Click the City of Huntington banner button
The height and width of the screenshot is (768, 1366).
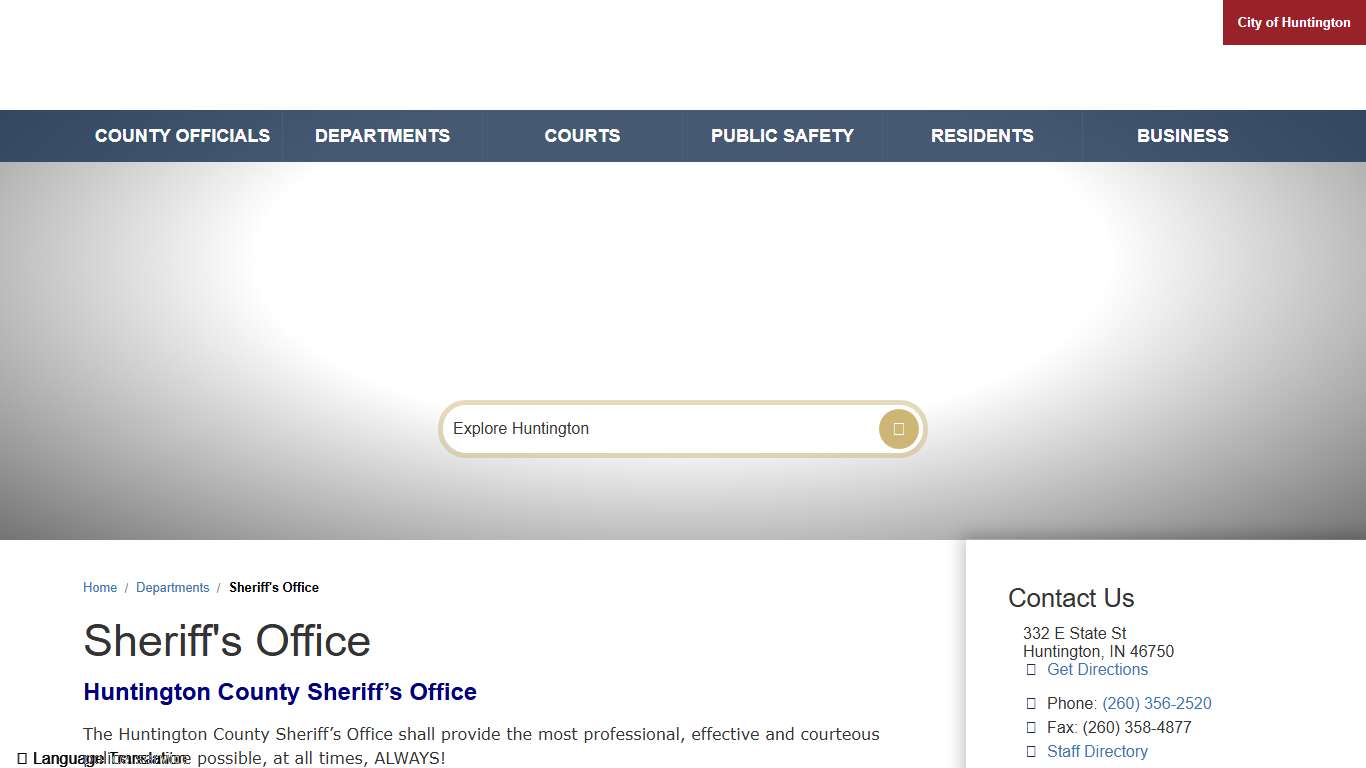[x=1293, y=22]
